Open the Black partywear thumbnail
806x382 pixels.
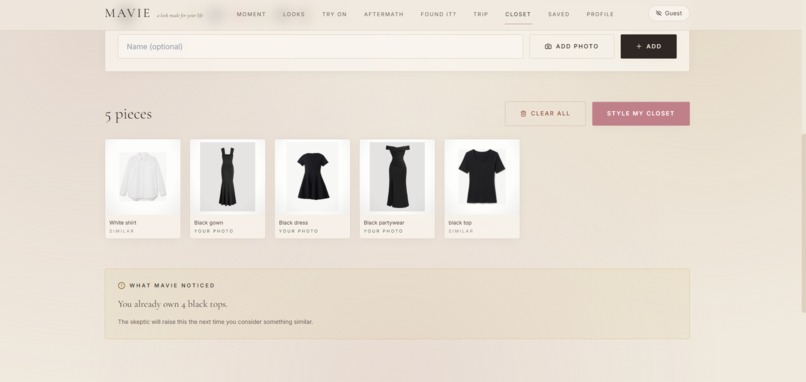point(397,177)
